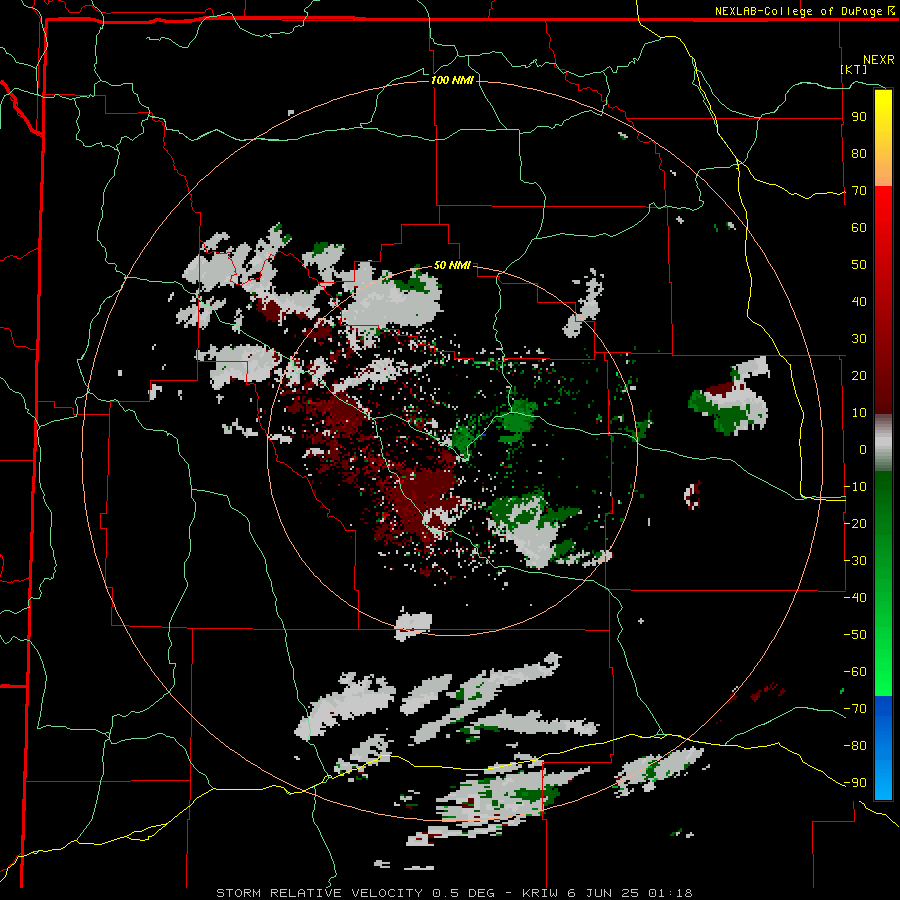Click the -10 value on velocity scale

(x=855, y=487)
